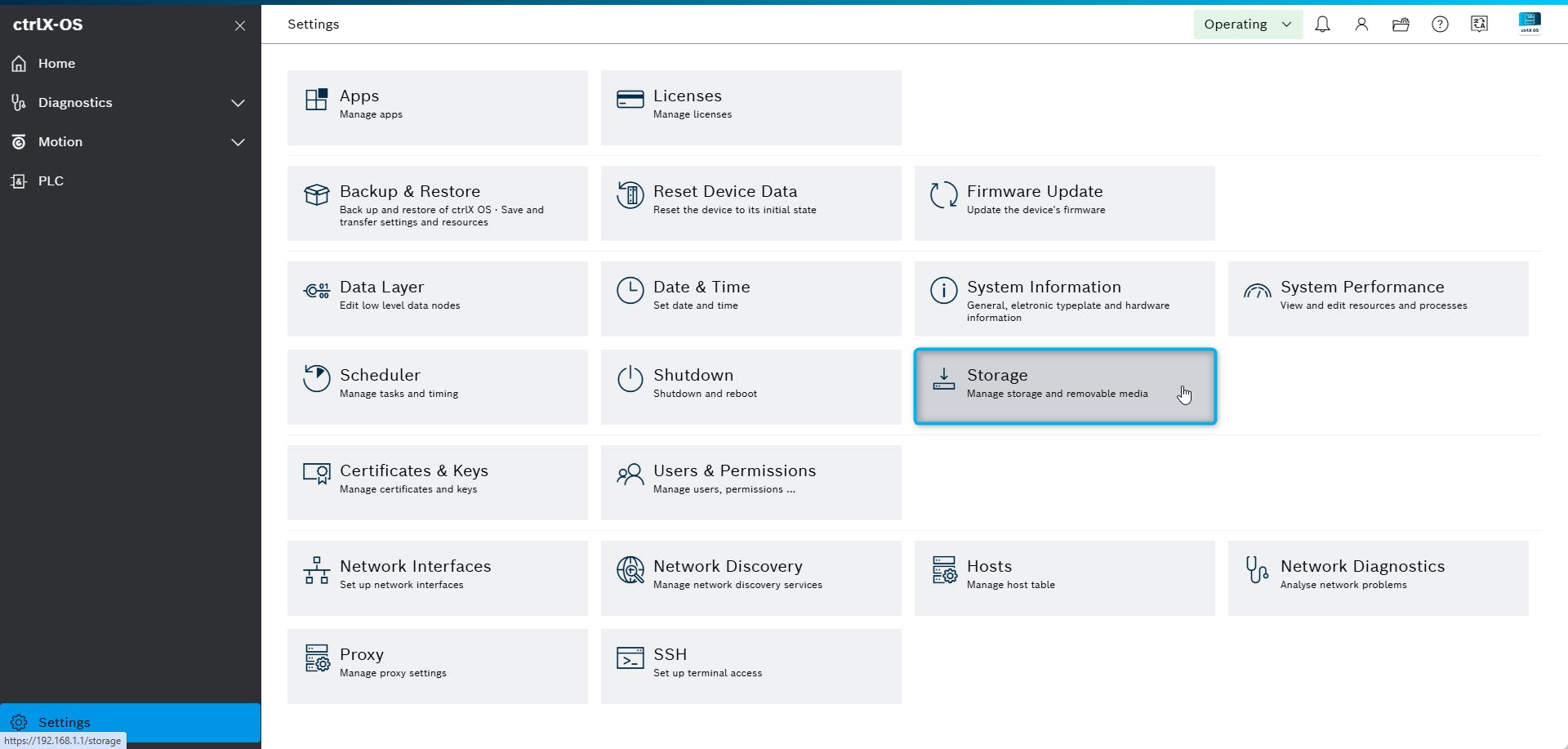Open the user account icon

[x=1361, y=25]
